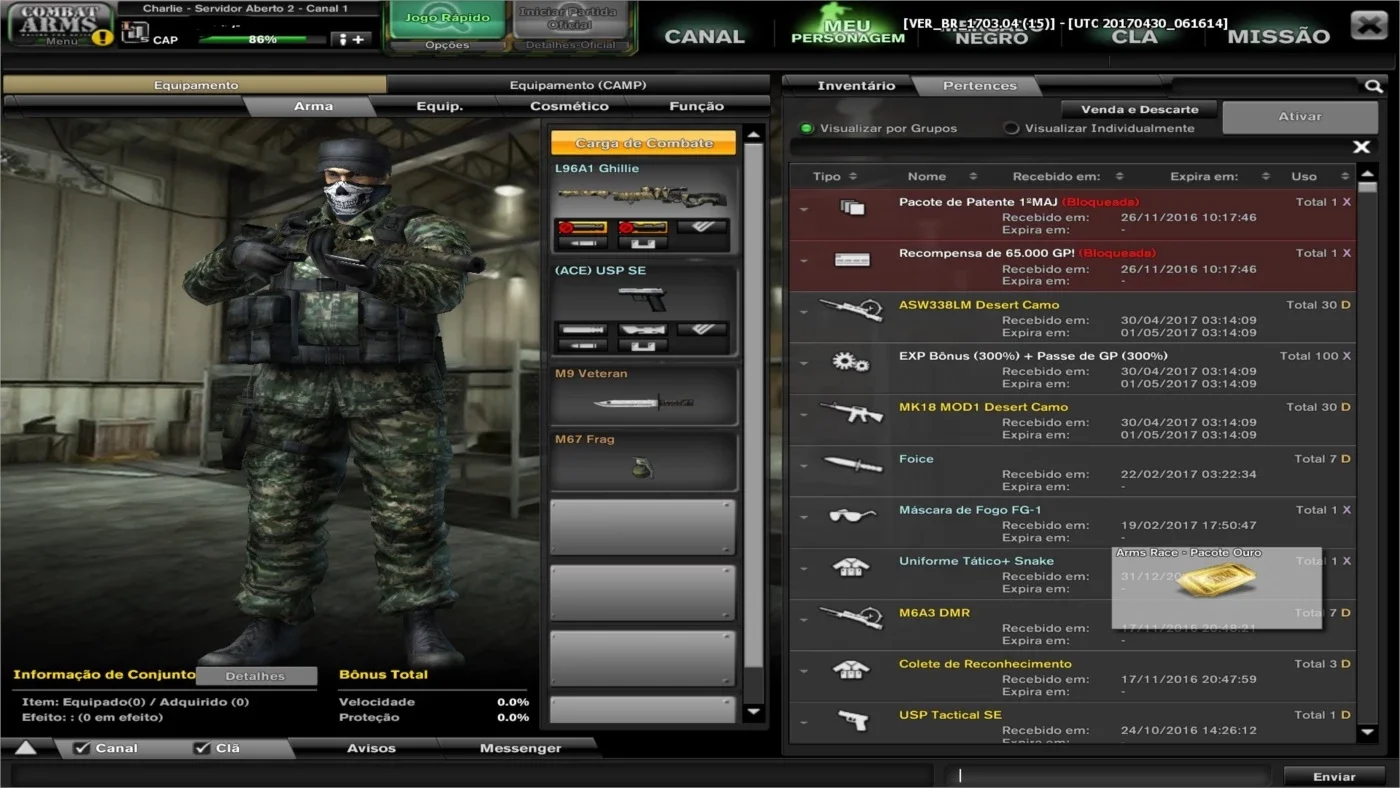
Task: Expand the Foice row chevron
Action: pyautogui.click(x=803, y=466)
